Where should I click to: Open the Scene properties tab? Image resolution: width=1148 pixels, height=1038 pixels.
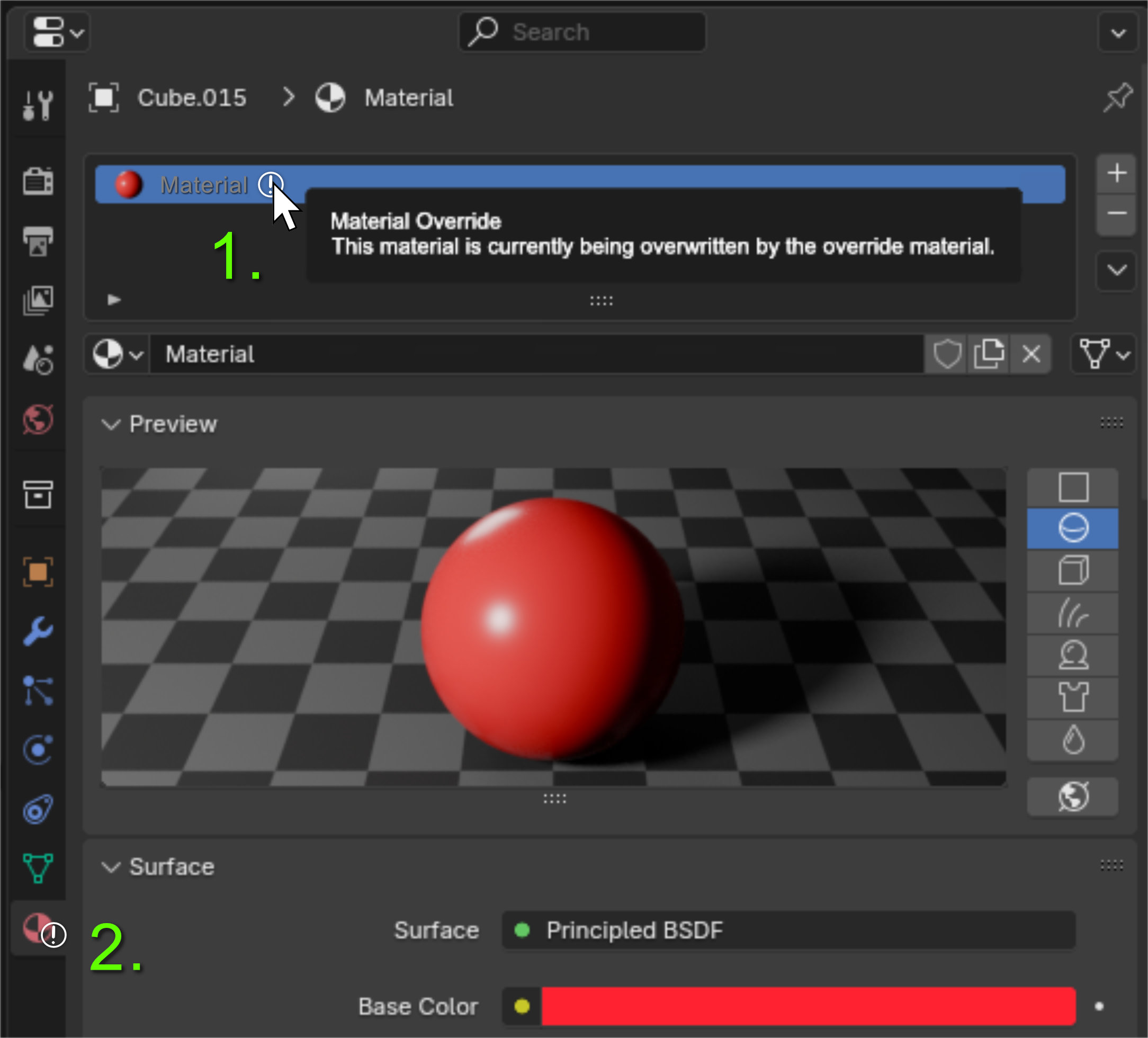pyautogui.click(x=38, y=359)
